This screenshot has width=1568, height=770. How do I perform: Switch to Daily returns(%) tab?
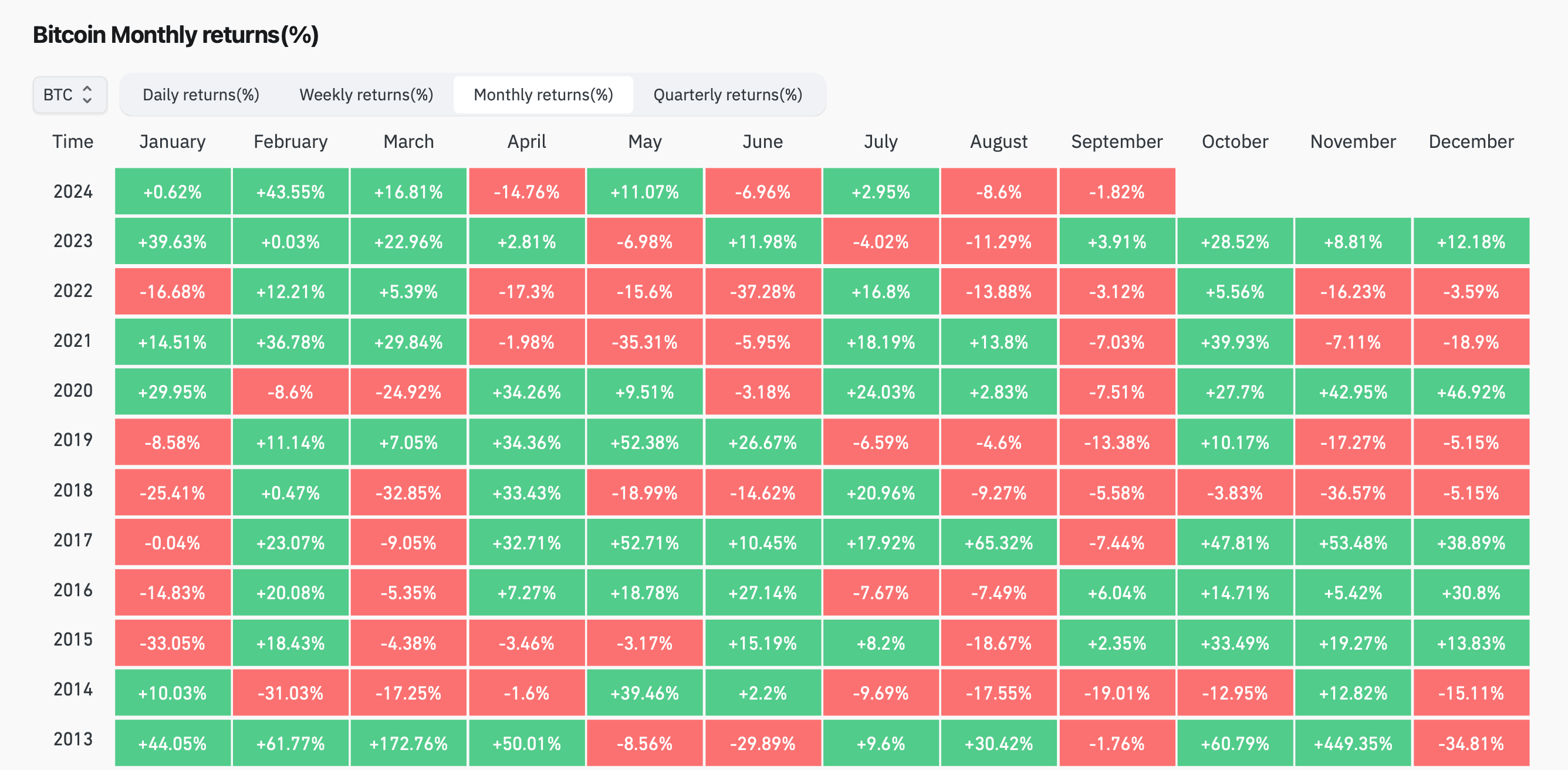(200, 95)
